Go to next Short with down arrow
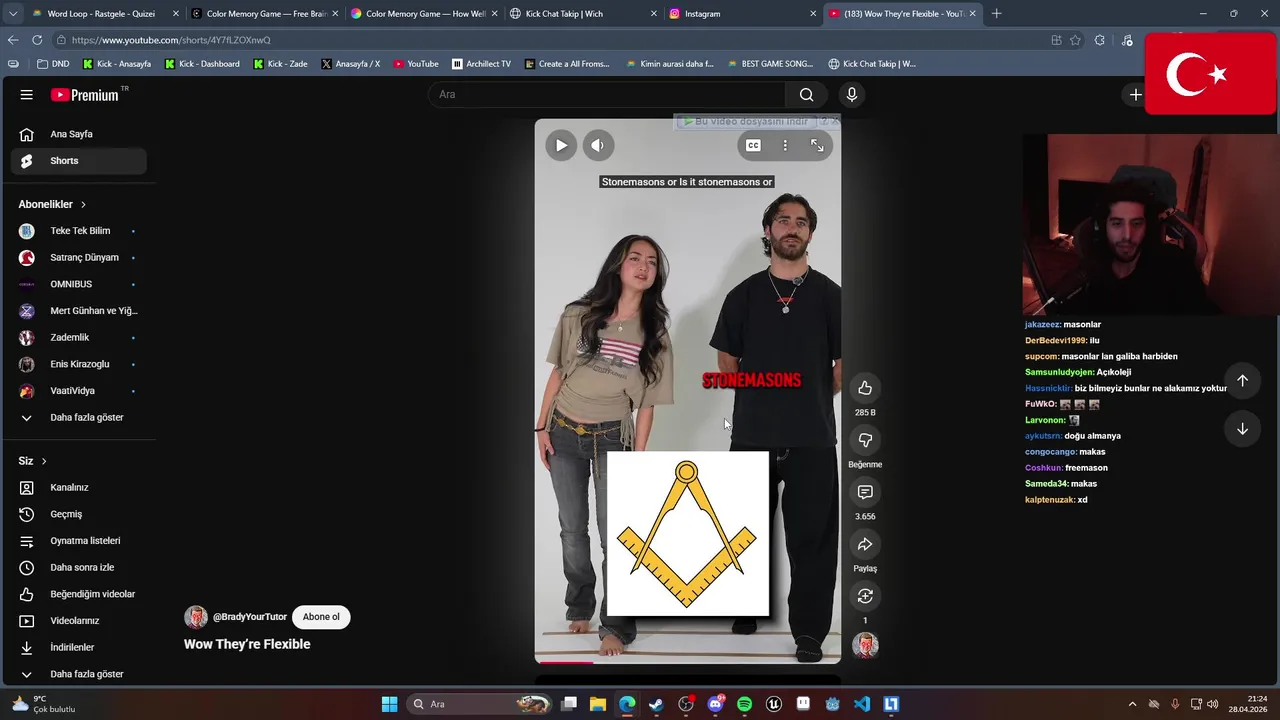 pos(1242,429)
